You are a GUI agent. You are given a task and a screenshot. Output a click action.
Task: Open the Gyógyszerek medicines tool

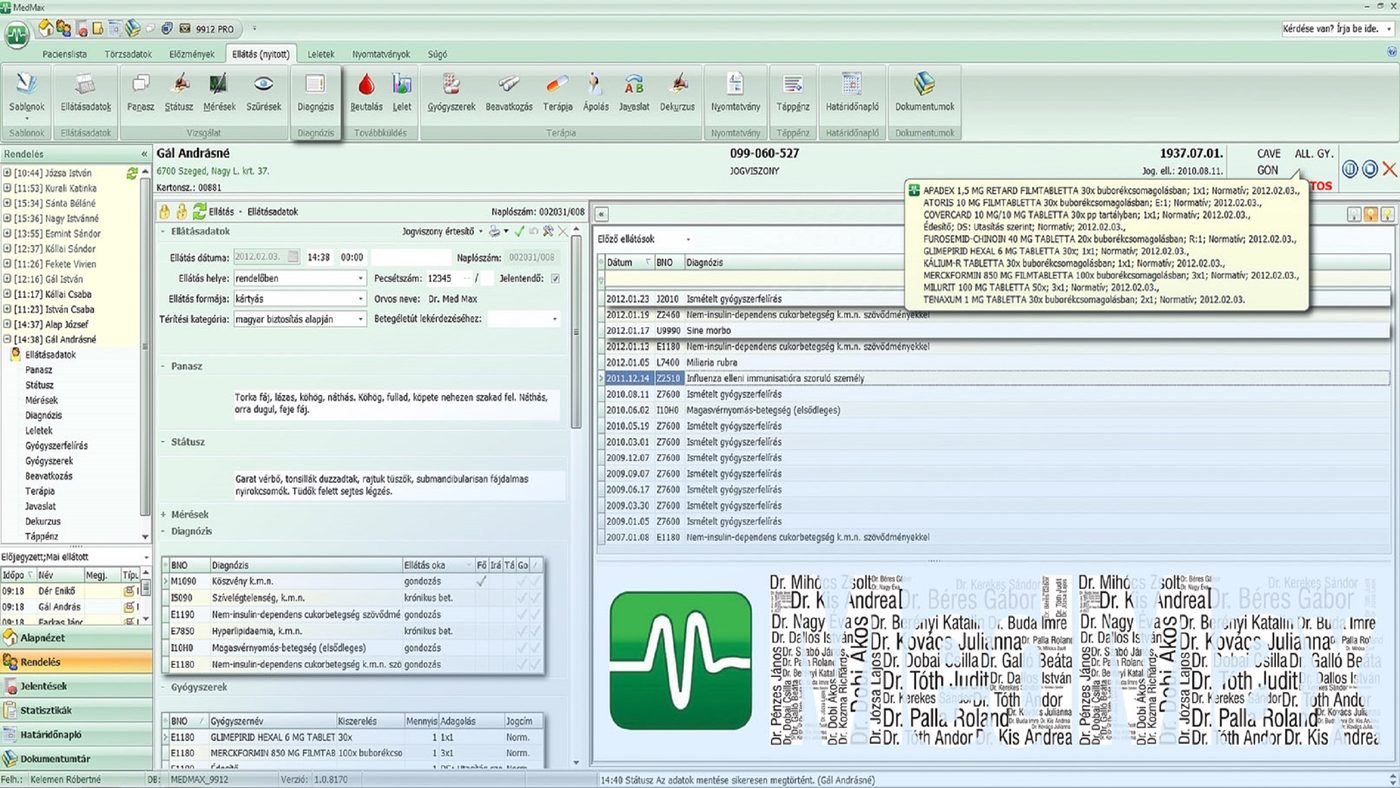(451, 92)
